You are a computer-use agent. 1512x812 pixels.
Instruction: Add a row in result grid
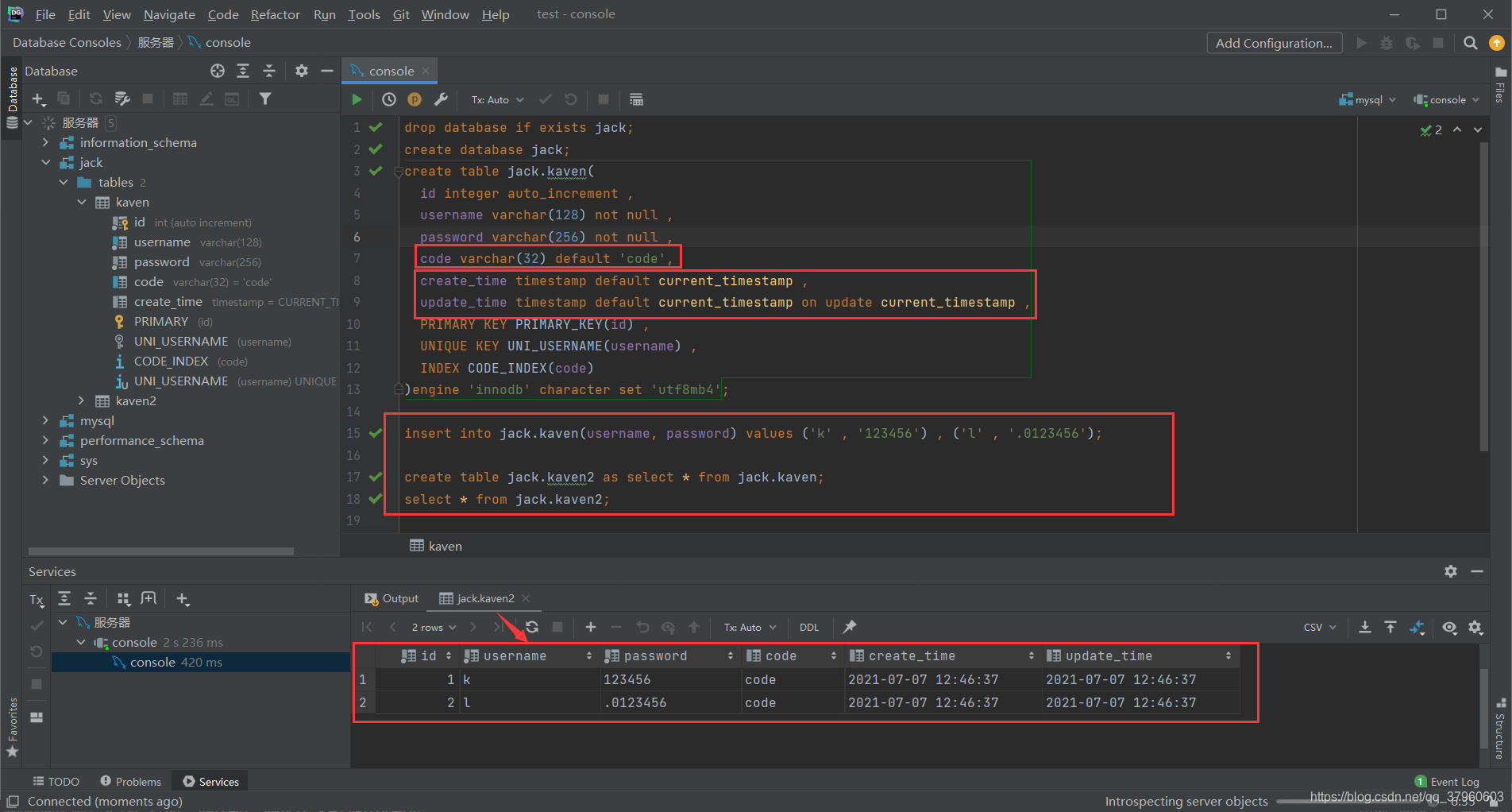[591, 627]
